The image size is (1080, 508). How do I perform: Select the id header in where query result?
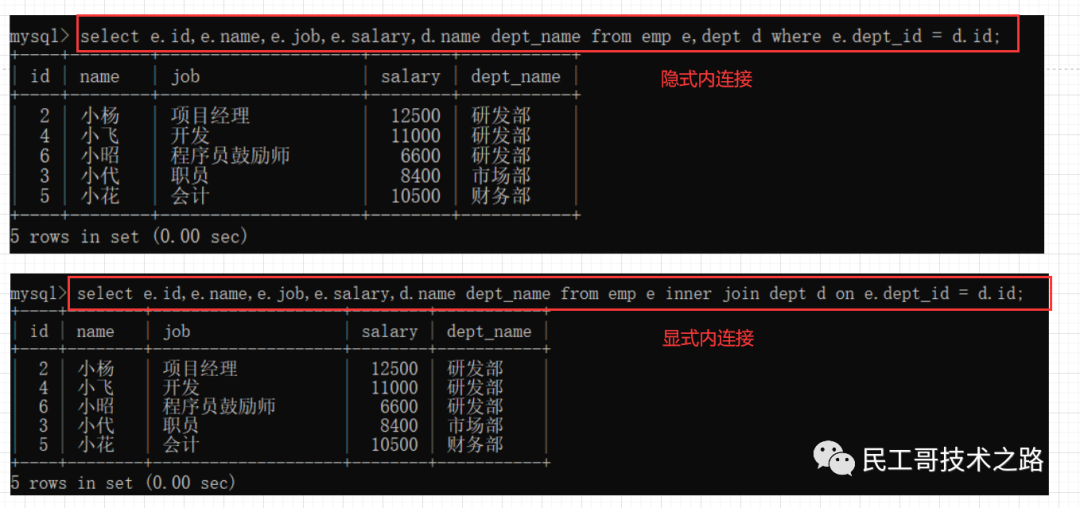point(41,76)
